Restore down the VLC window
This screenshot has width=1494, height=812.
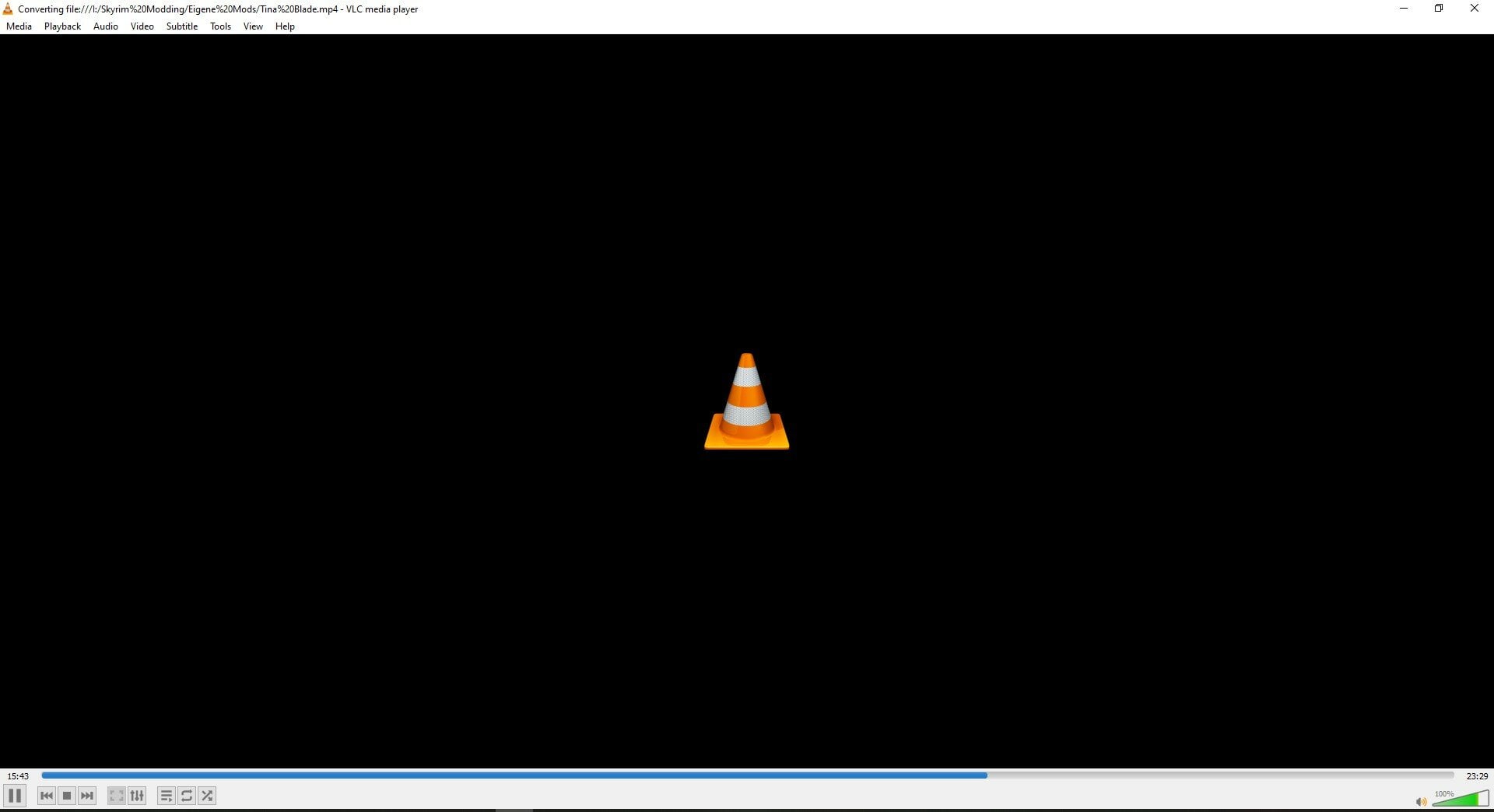coord(1439,9)
